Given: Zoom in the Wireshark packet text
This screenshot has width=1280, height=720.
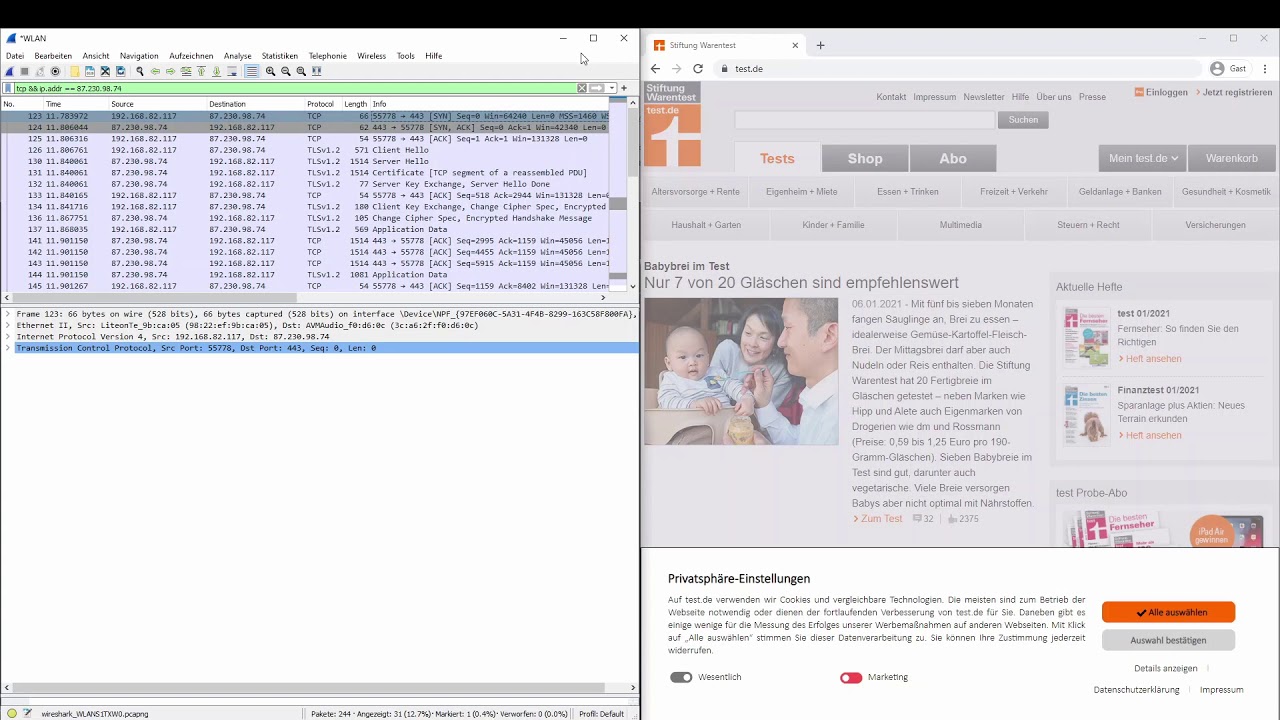Looking at the screenshot, I should tap(270, 71).
